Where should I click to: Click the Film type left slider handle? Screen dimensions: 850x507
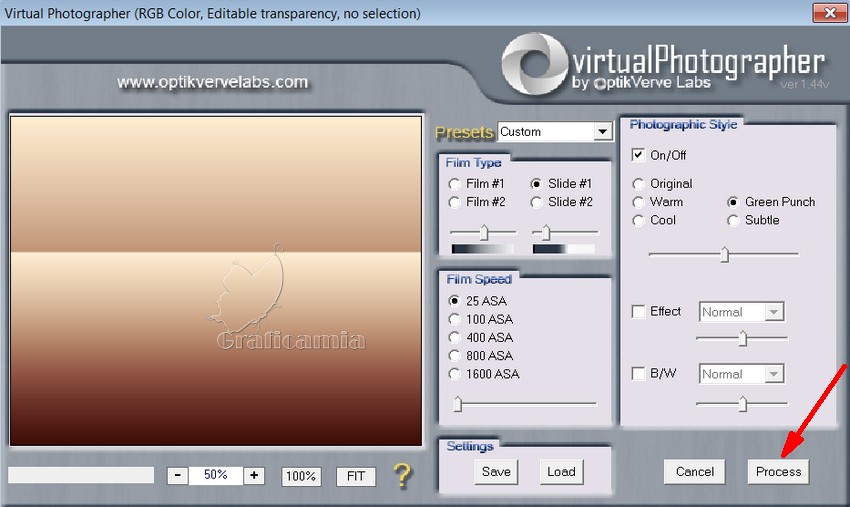click(x=484, y=233)
